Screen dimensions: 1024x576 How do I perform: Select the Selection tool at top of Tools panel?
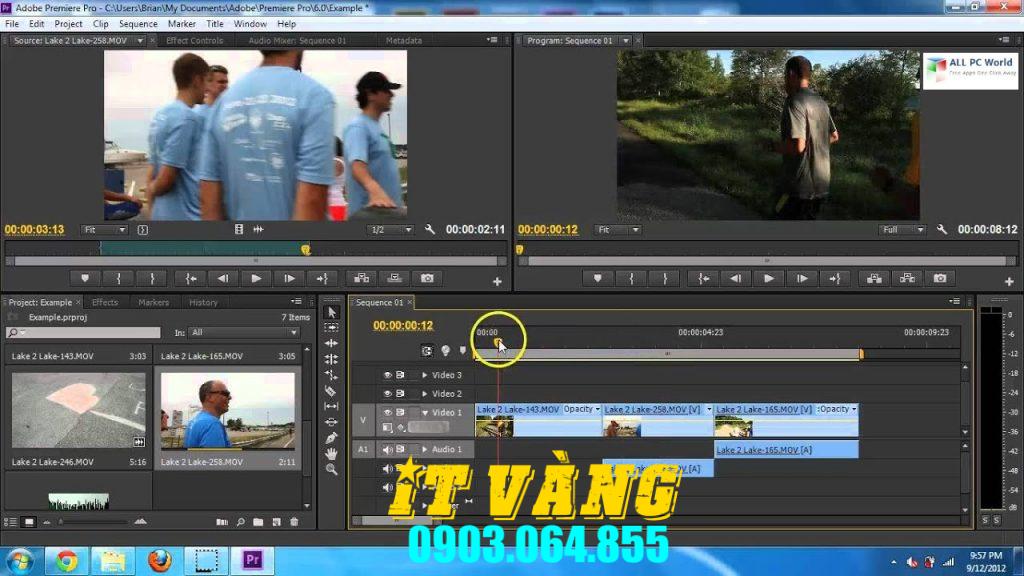point(333,312)
